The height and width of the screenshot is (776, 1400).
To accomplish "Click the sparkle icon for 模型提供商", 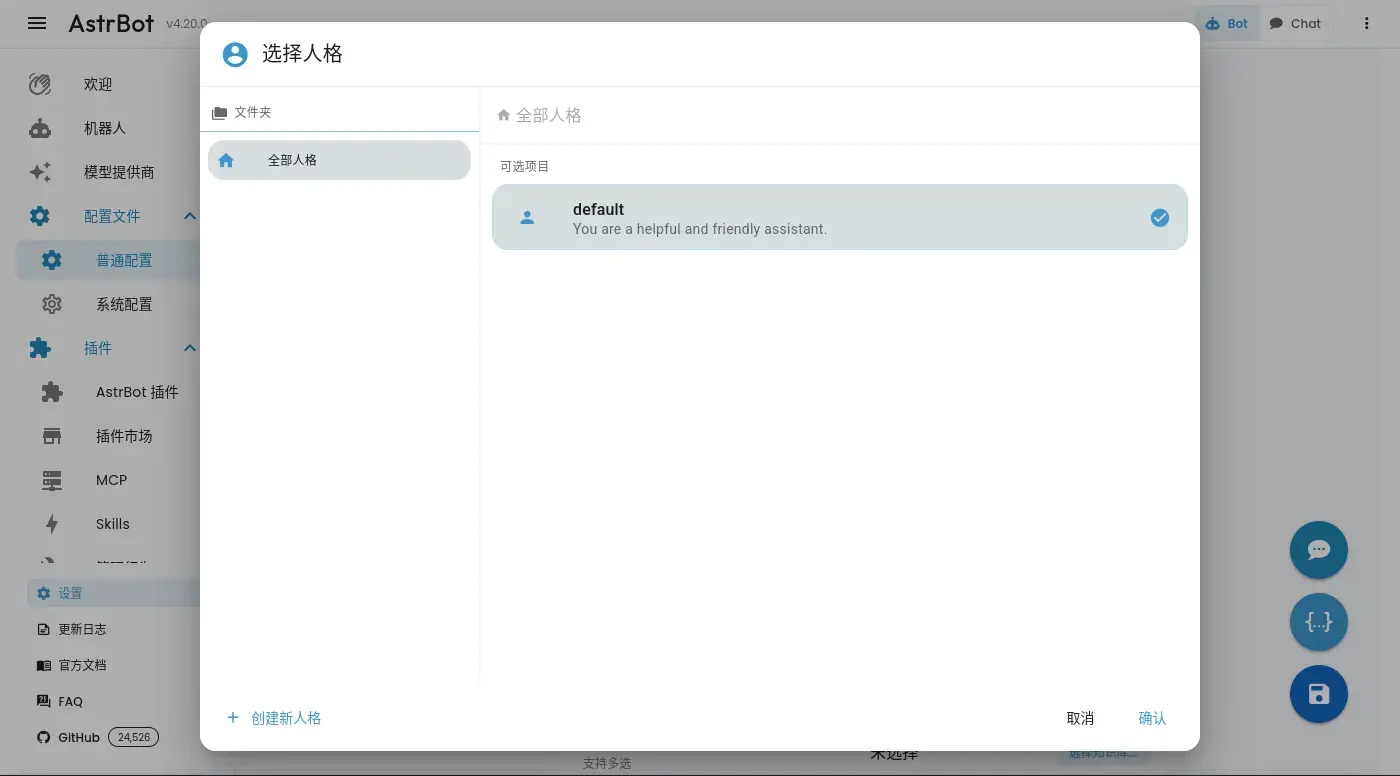I will [x=40, y=172].
